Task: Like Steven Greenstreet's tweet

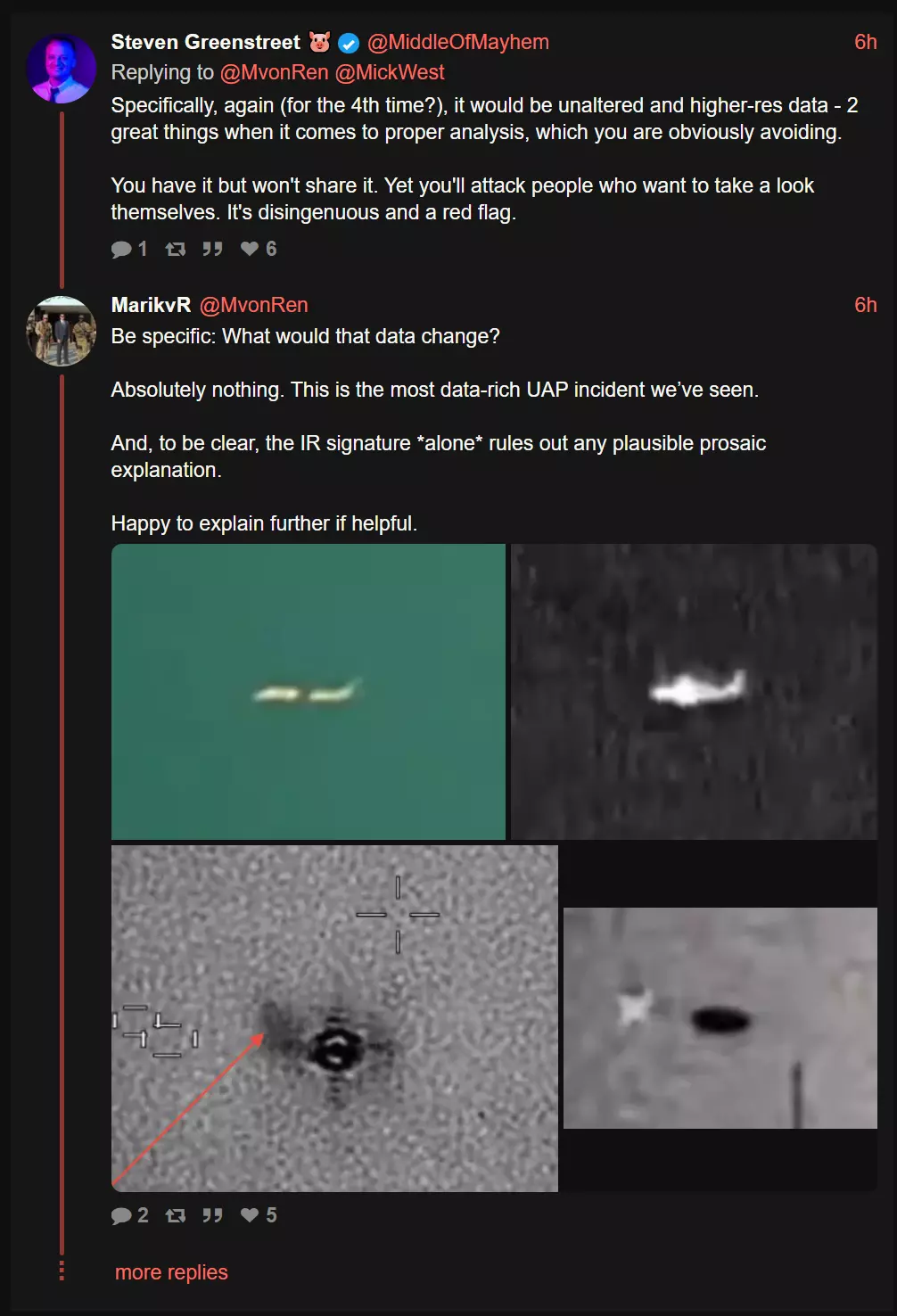Action: point(250,249)
